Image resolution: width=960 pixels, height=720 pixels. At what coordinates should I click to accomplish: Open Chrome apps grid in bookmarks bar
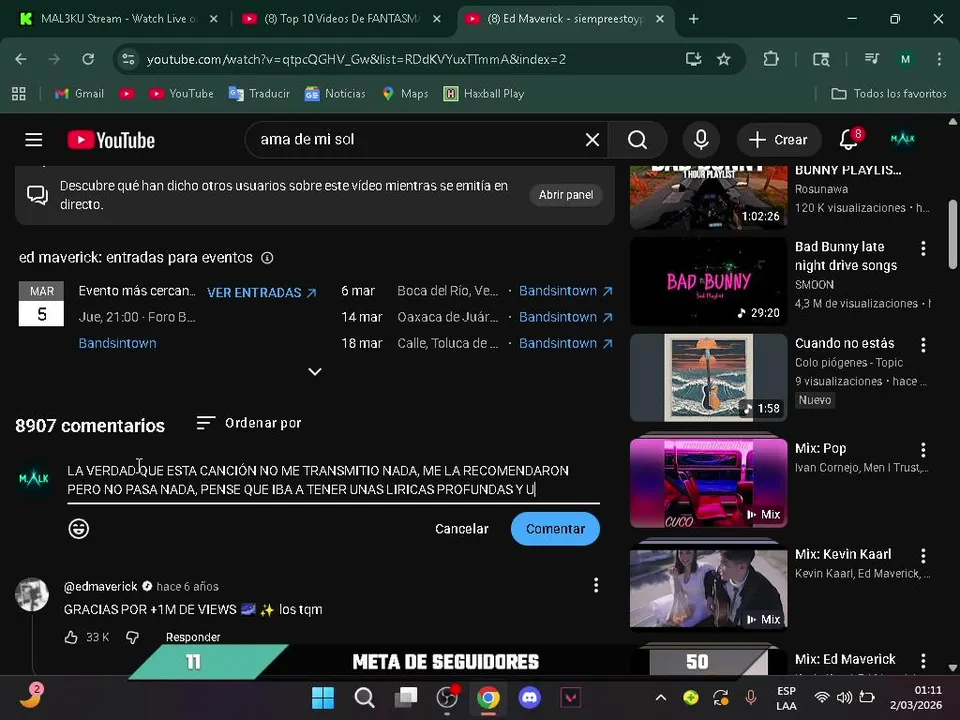click(19, 94)
